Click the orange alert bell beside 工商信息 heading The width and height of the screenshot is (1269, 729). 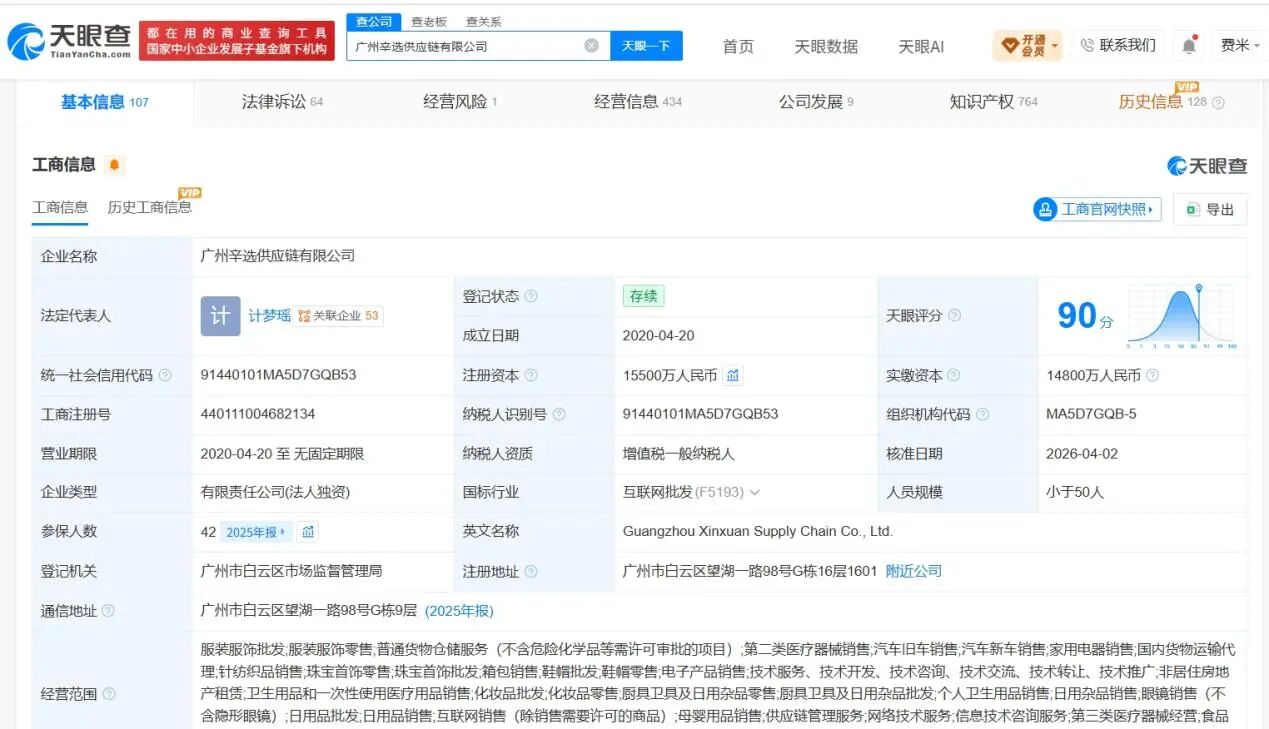coord(114,165)
